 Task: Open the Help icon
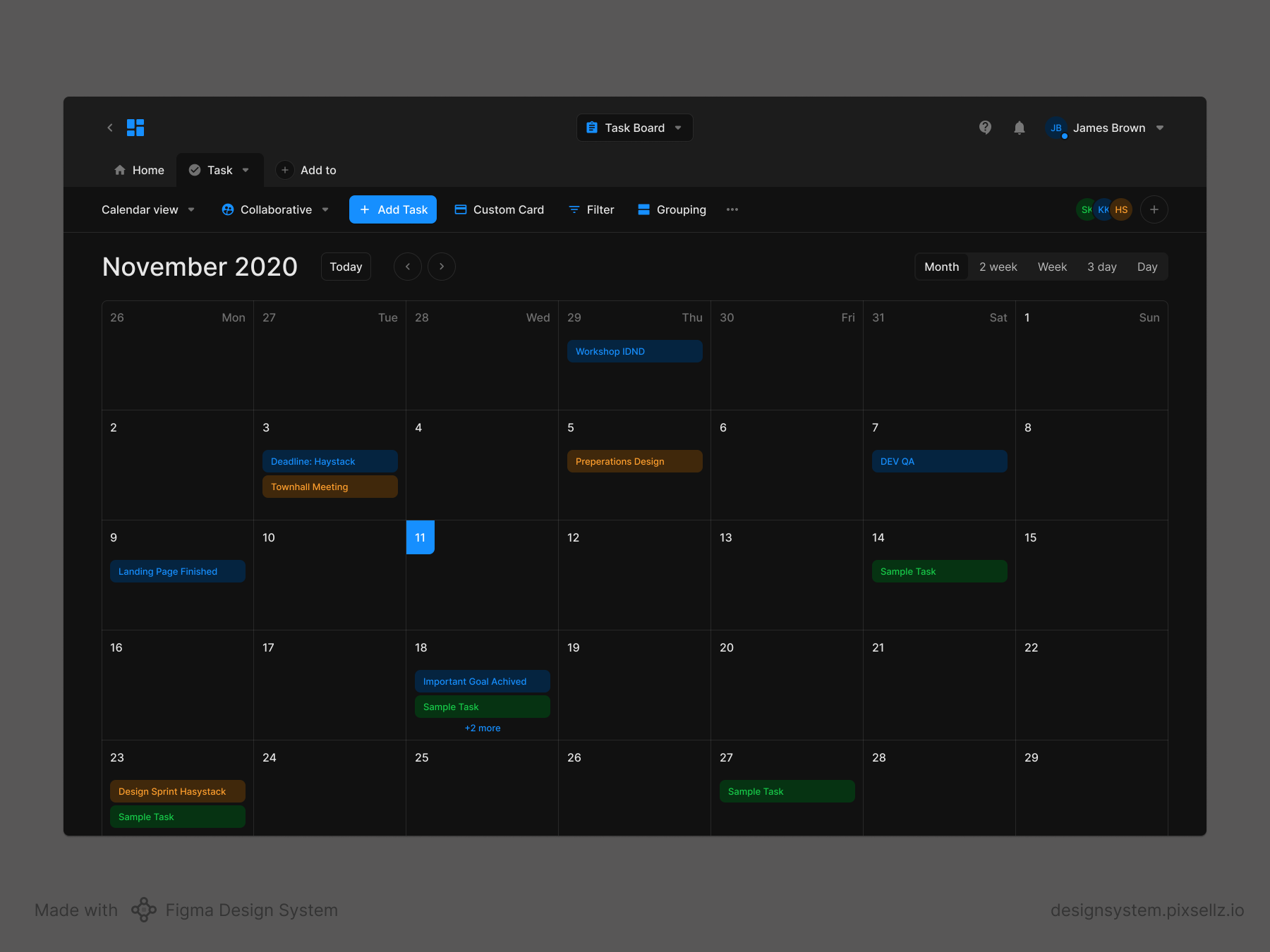pos(985,128)
